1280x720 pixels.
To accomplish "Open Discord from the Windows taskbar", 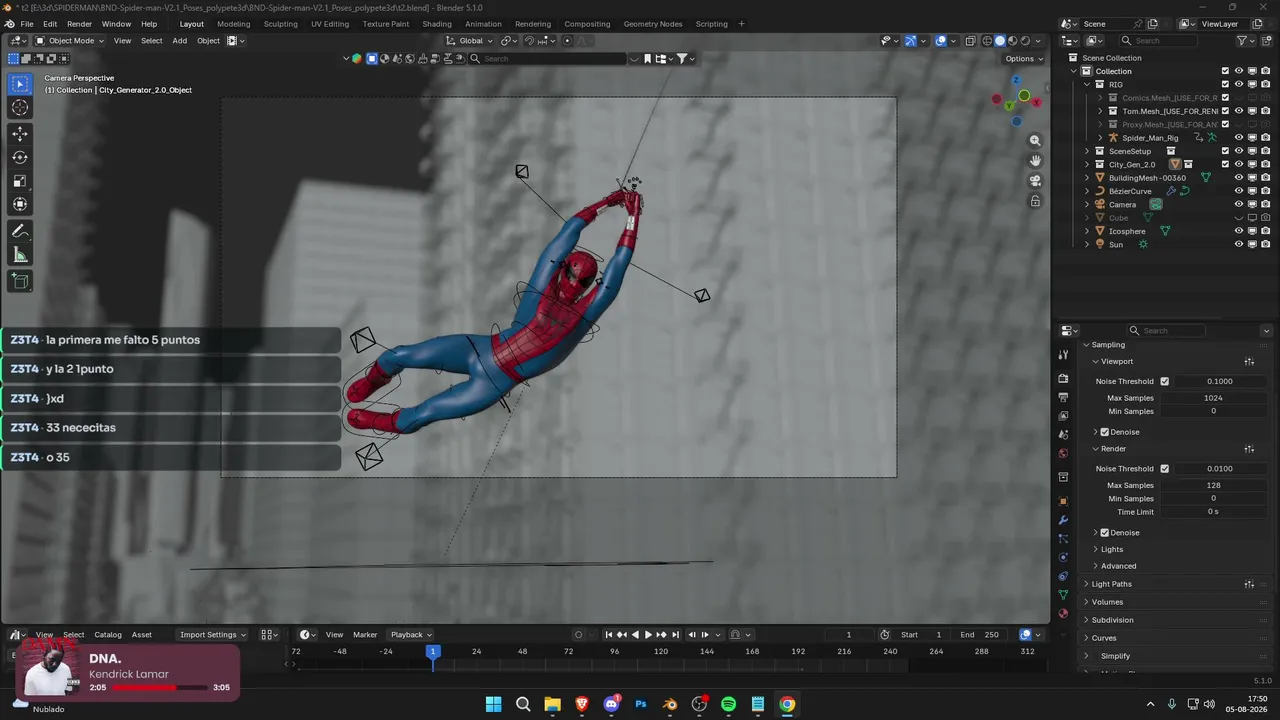I will click(611, 704).
